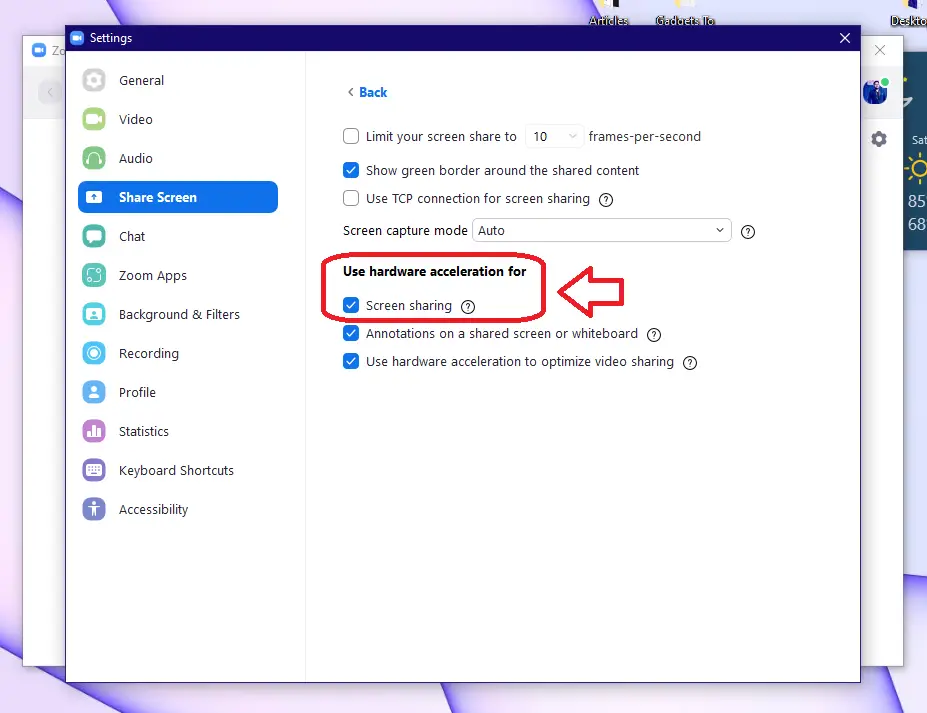Click the profile avatar in Zoom main window

coord(876,92)
